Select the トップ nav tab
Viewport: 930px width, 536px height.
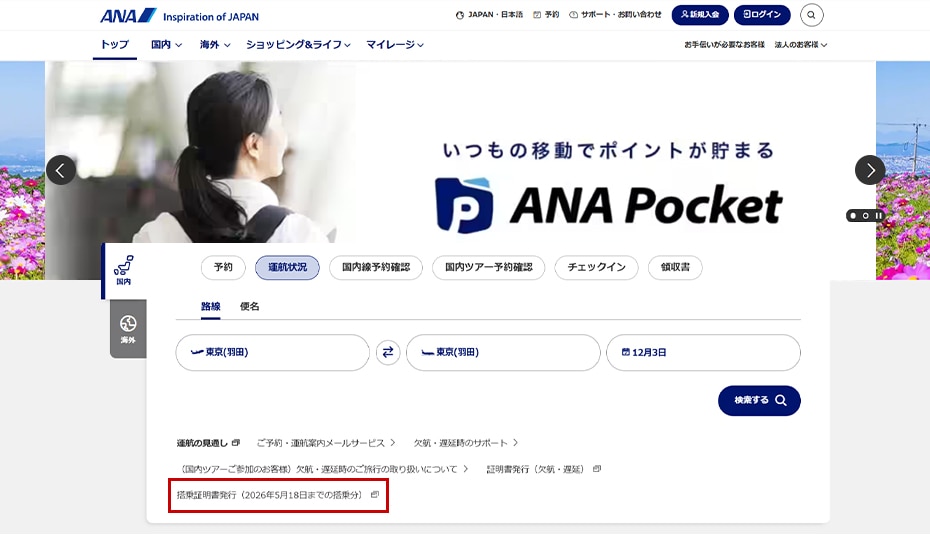[x=114, y=44]
